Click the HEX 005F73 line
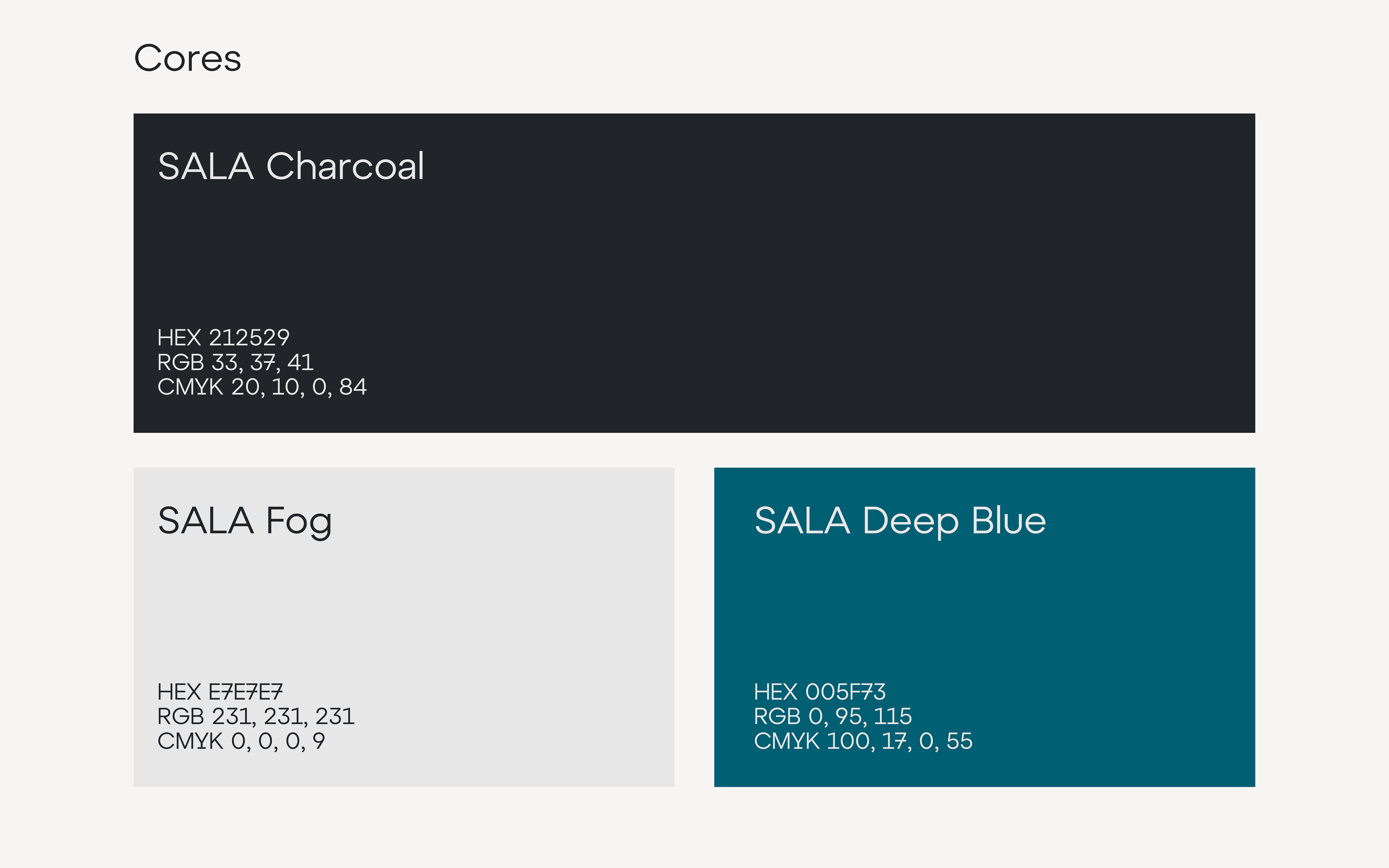This screenshot has height=868, width=1389. coord(820,692)
